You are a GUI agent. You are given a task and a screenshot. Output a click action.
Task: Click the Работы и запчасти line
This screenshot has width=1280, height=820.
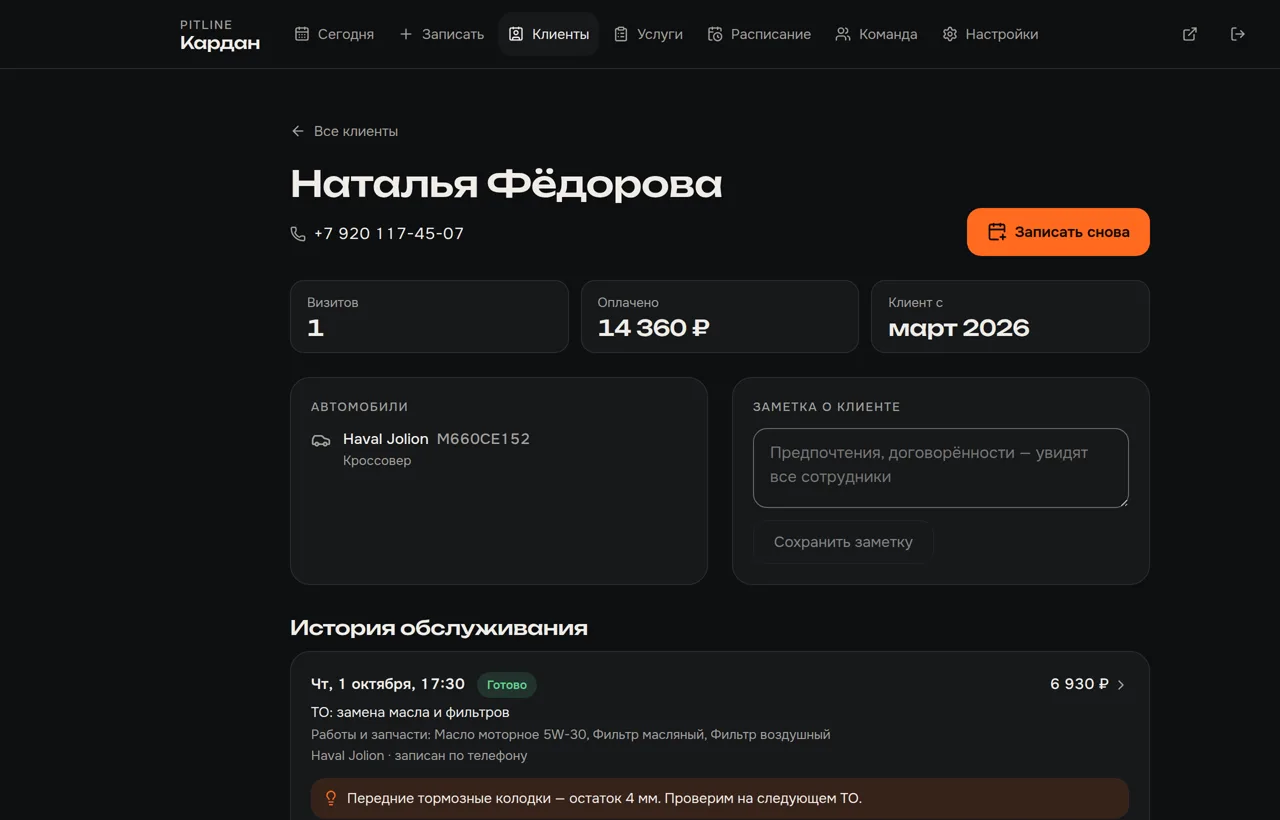(571, 734)
